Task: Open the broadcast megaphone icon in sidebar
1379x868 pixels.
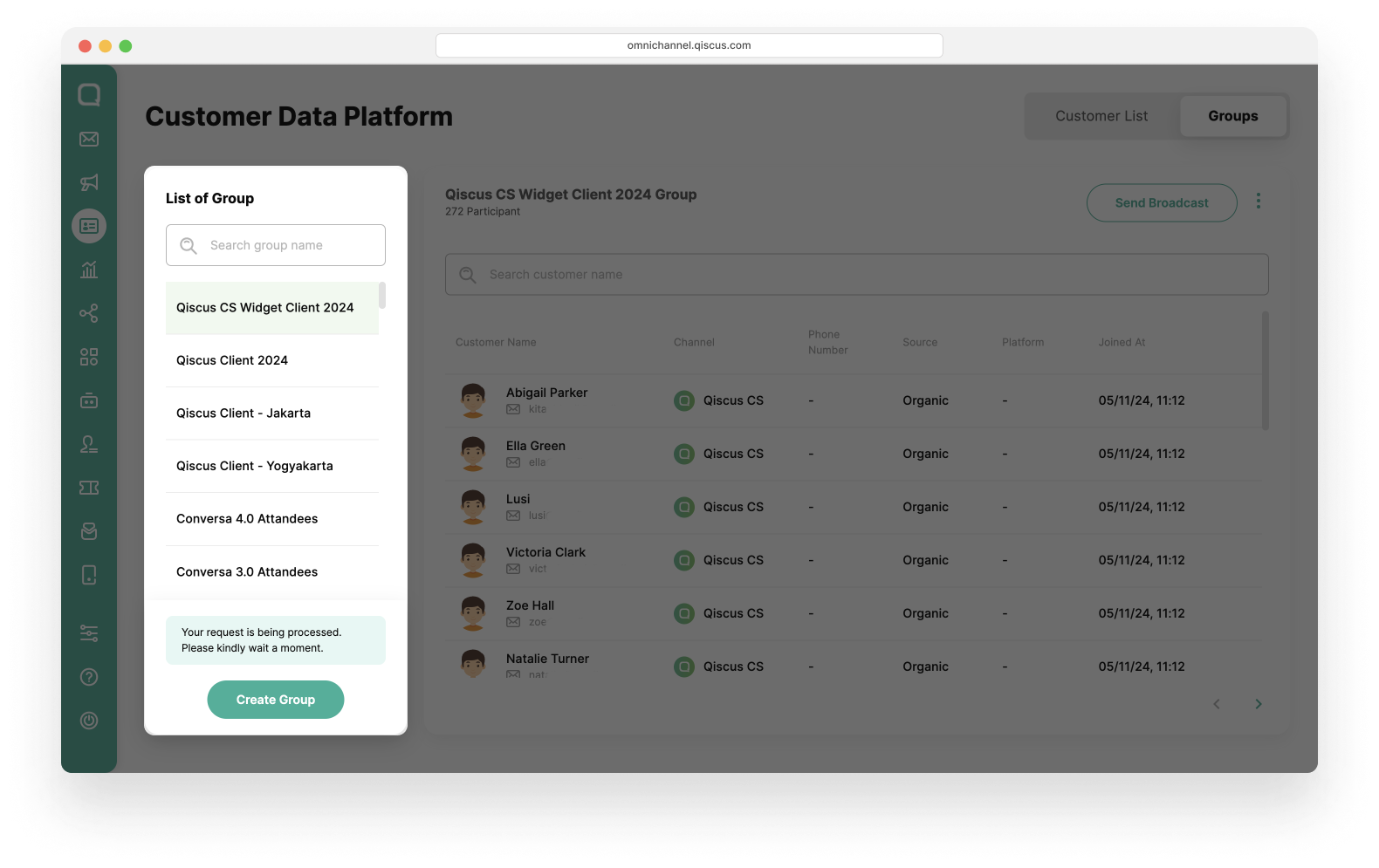Action: point(89,182)
